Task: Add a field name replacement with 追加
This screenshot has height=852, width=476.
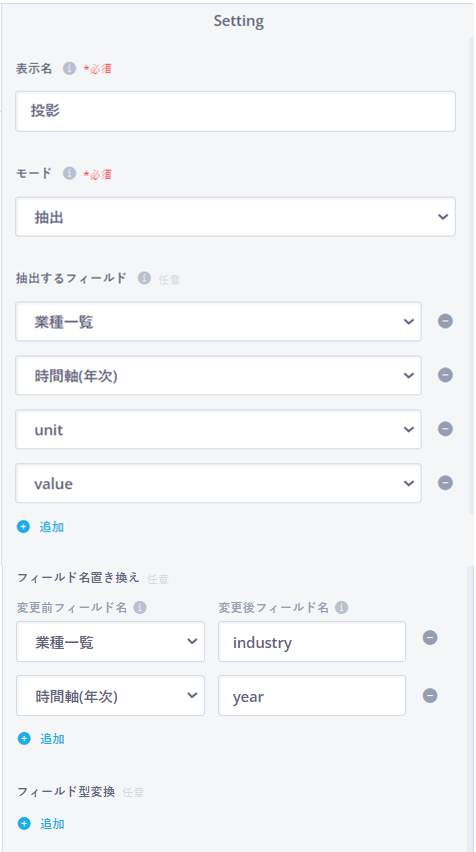Action: pos(41,738)
